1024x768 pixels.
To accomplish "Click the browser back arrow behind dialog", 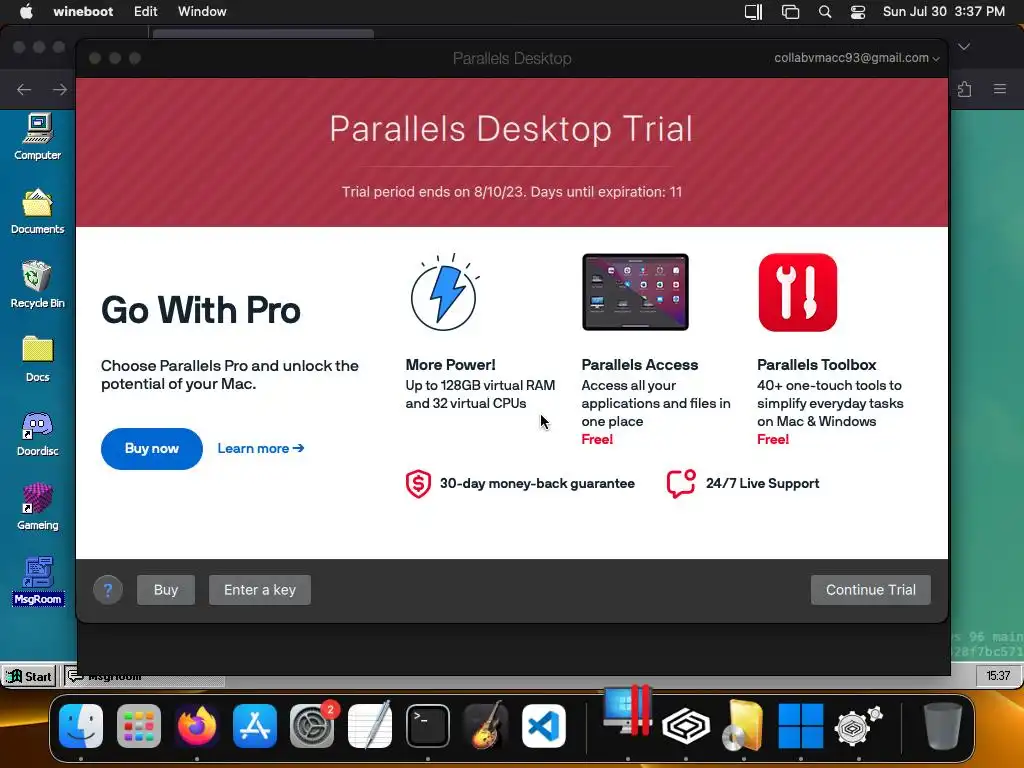I will pos(24,89).
